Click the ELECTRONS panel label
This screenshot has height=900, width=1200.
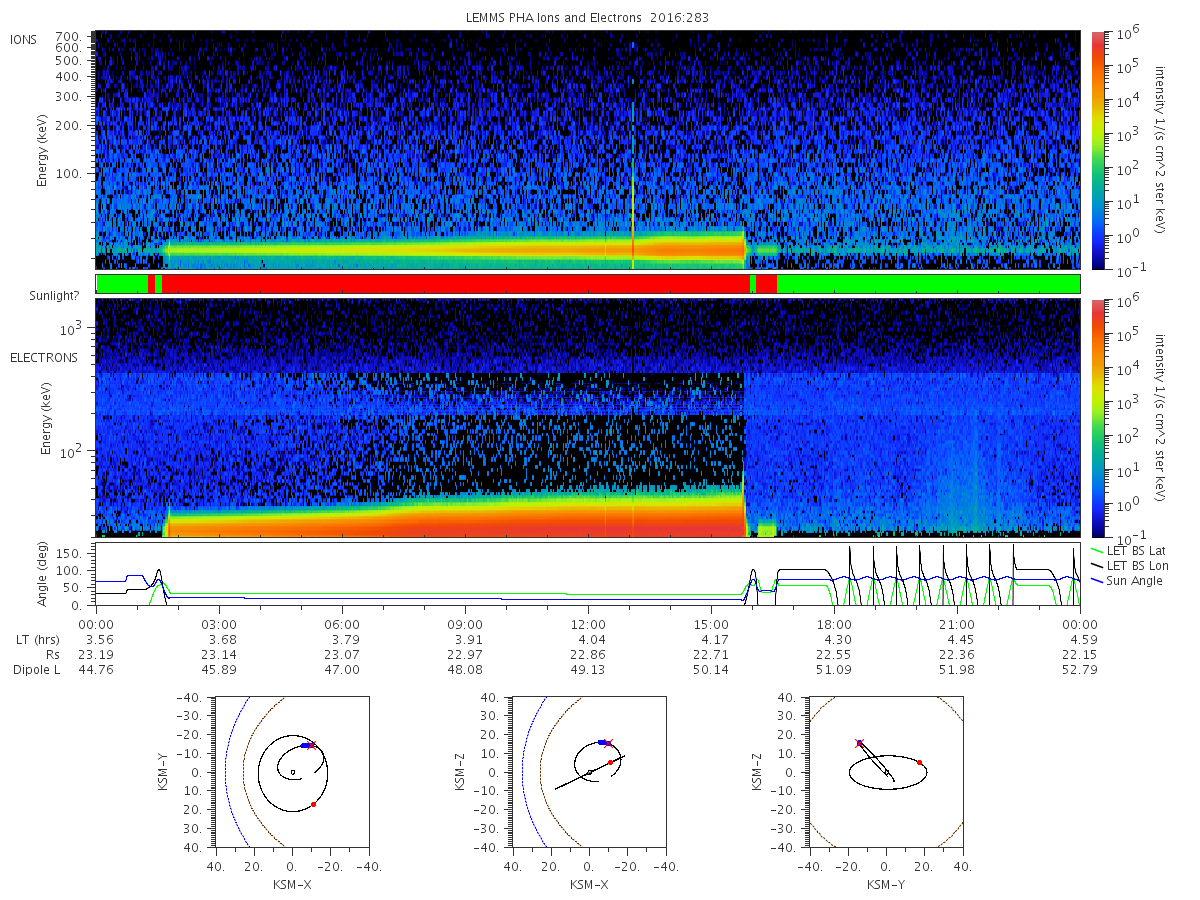[x=44, y=357]
